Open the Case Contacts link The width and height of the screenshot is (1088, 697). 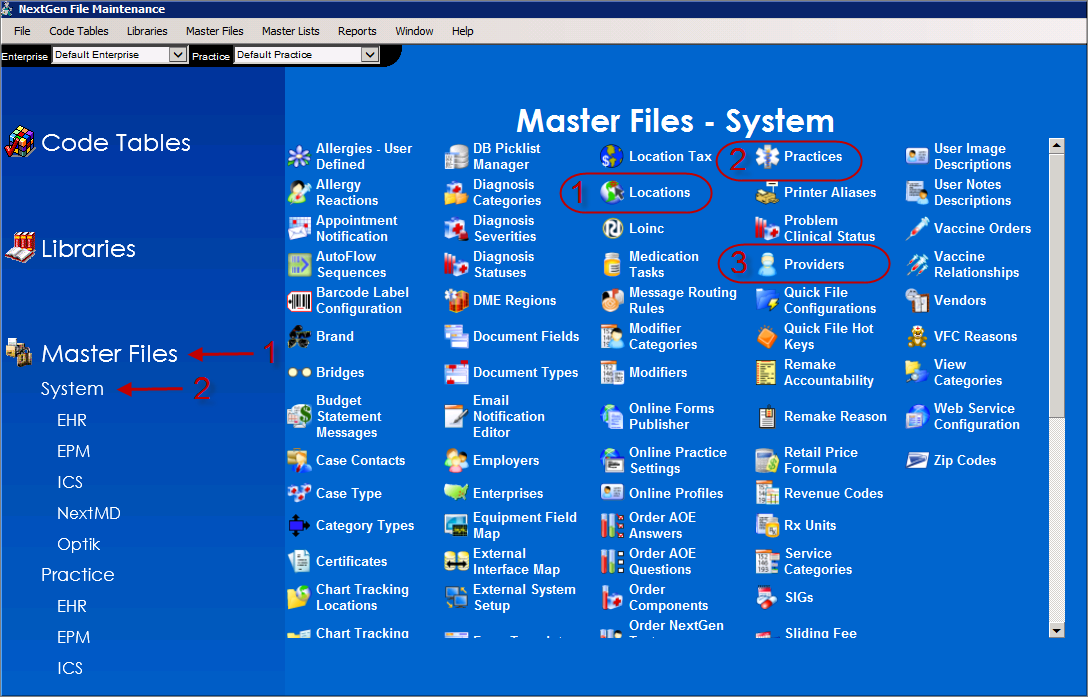(x=360, y=460)
